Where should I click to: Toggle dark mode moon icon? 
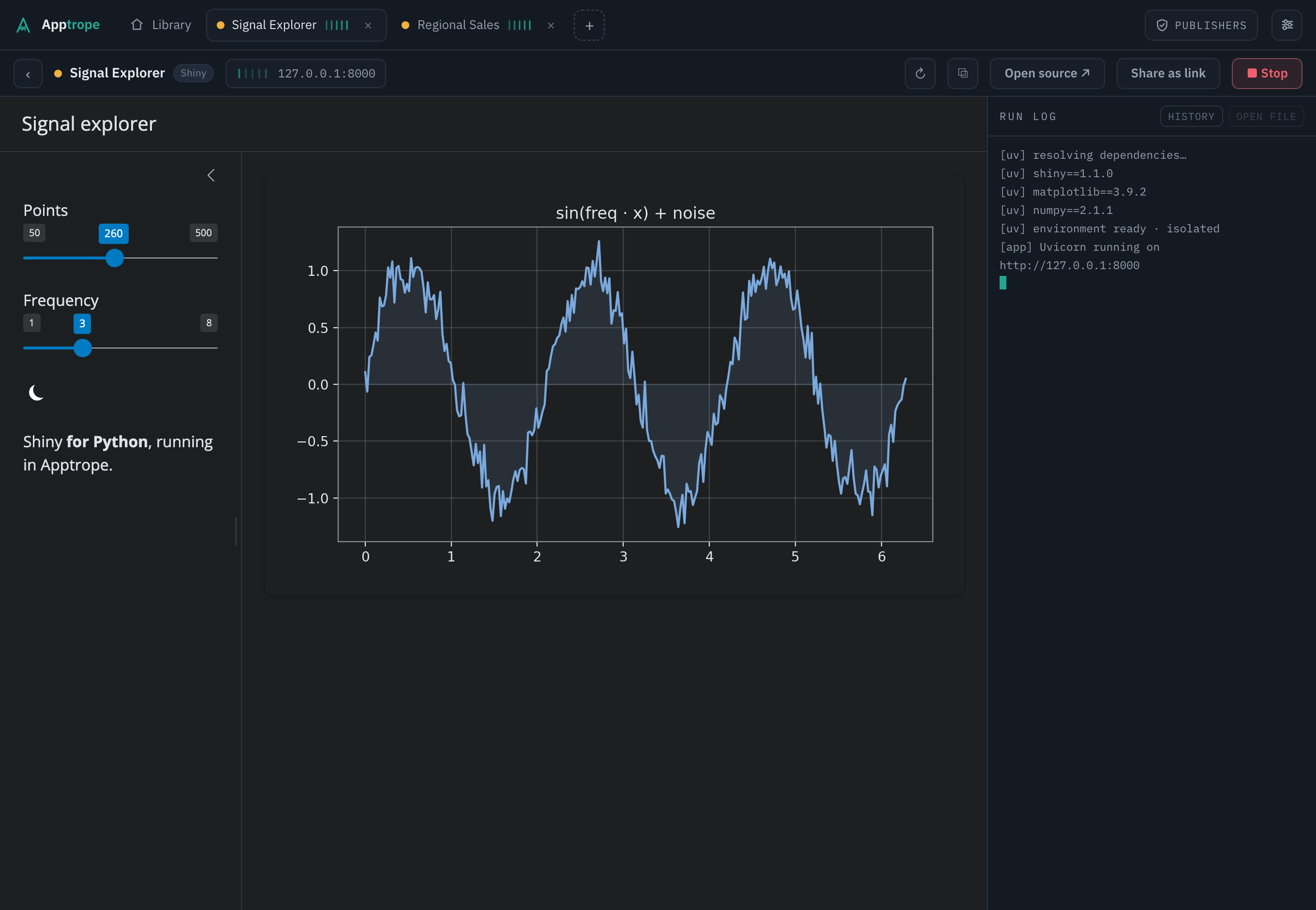[36, 393]
